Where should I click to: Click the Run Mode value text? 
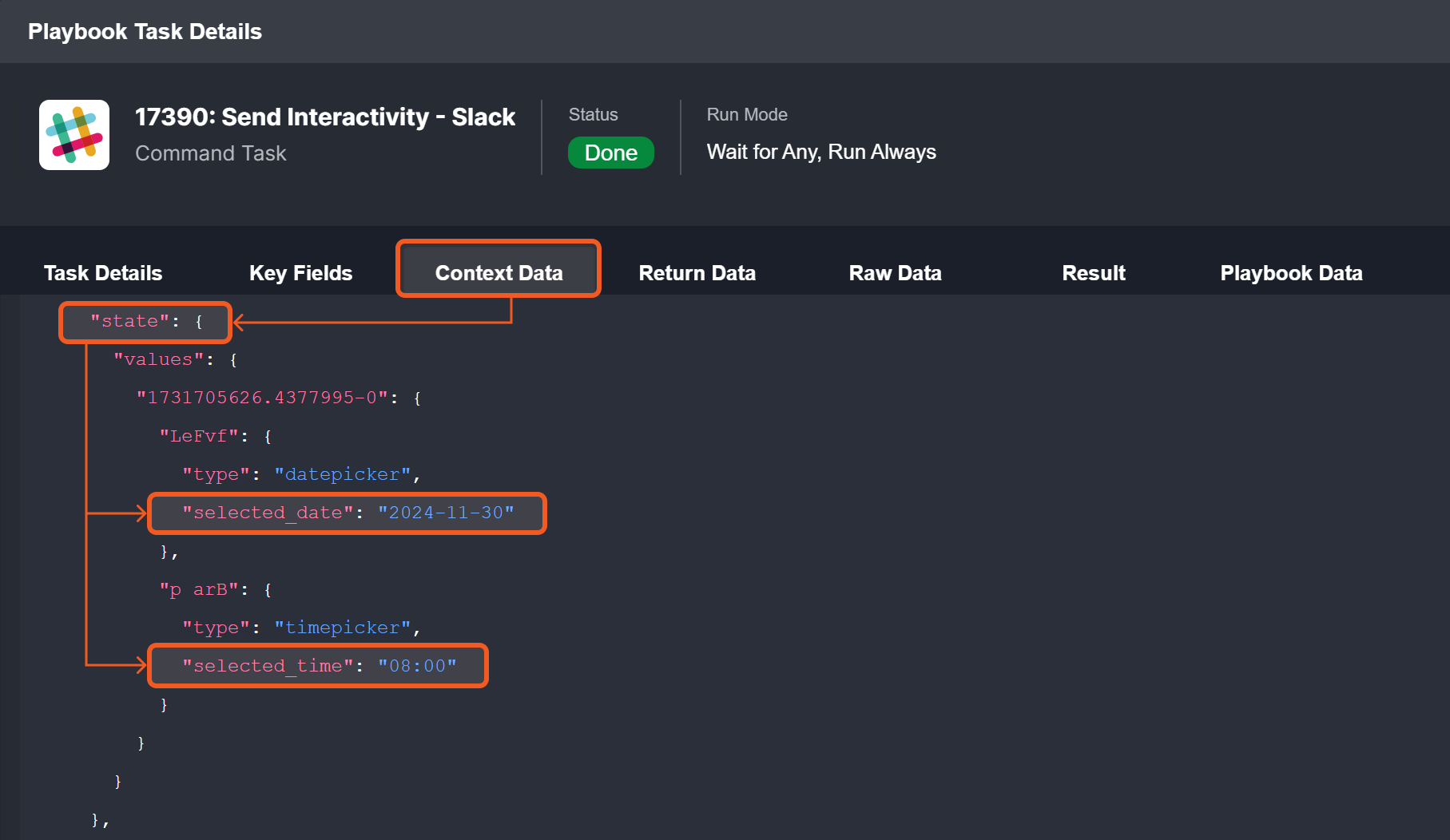coord(821,152)
